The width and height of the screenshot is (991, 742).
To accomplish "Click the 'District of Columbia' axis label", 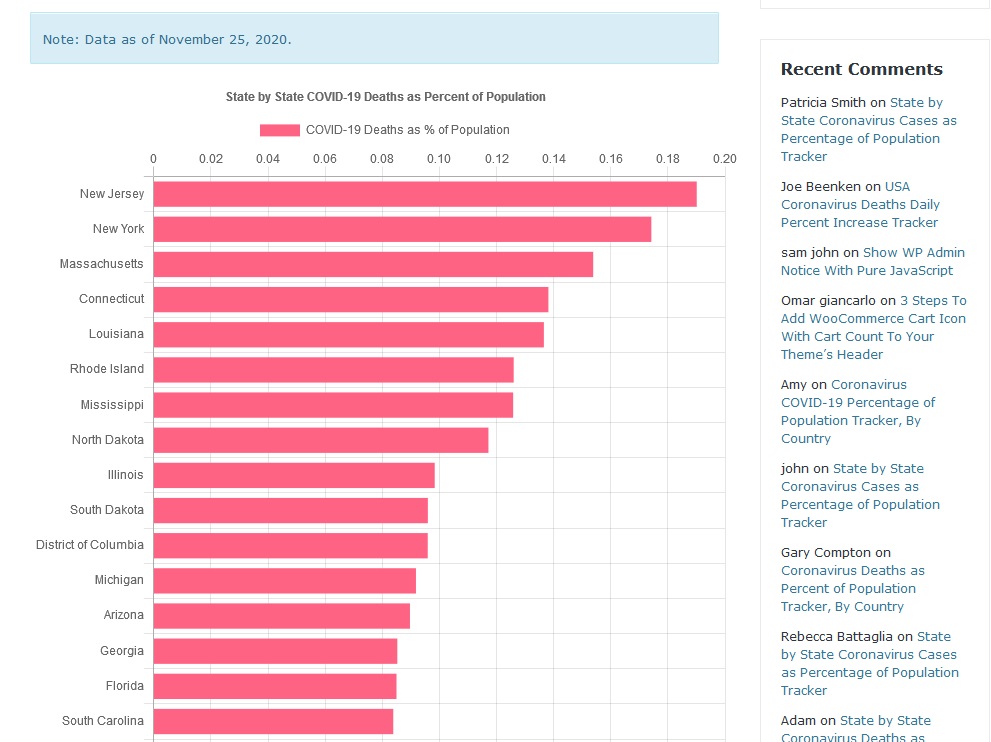I will click(90, 545).
